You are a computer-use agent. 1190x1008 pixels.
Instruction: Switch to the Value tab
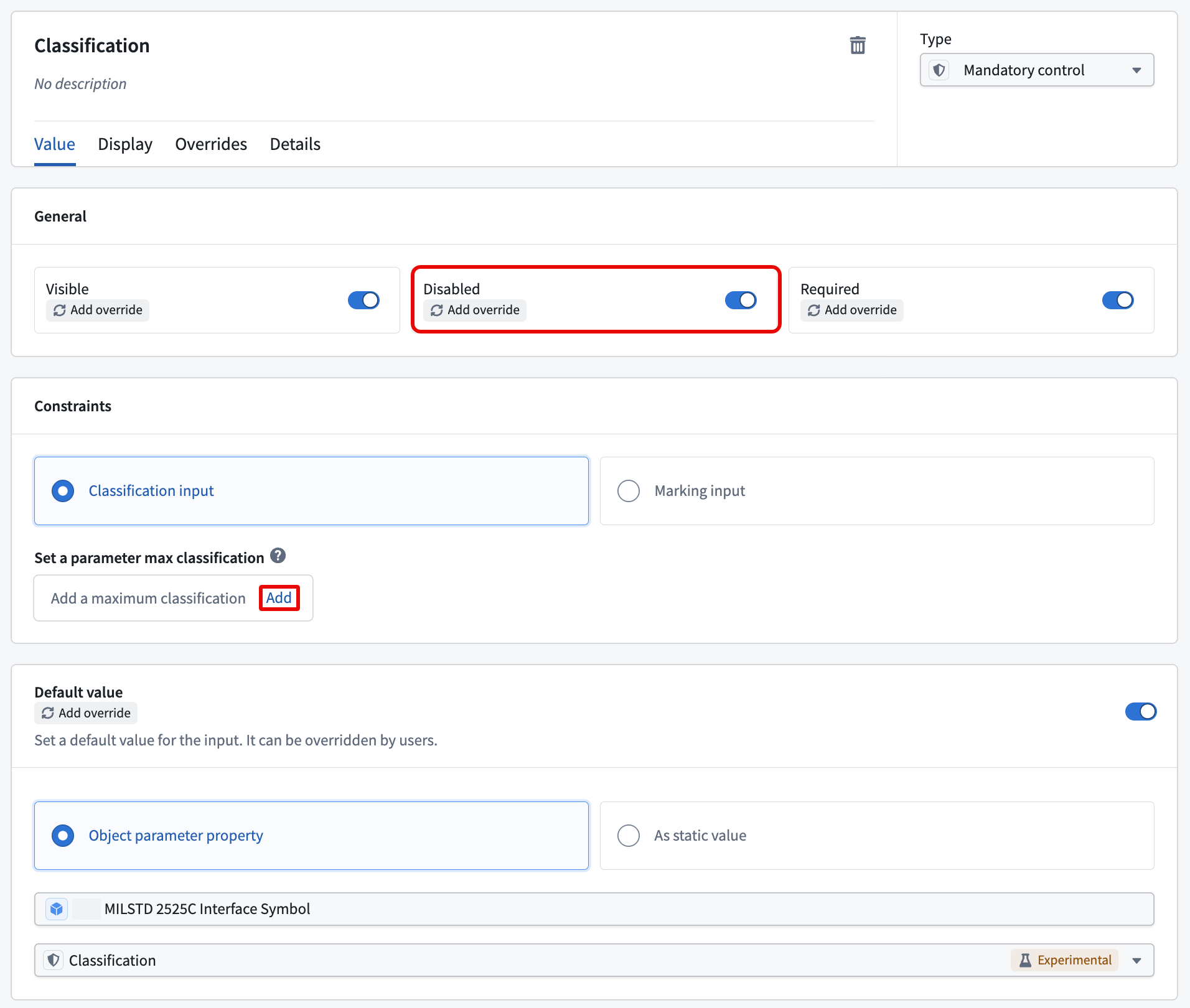tap(55, 144)
